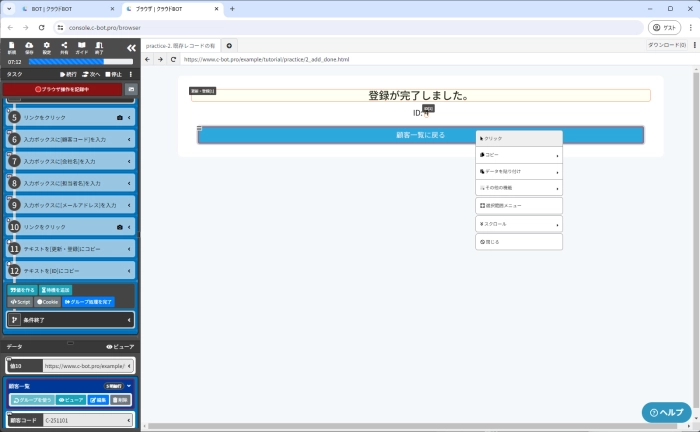Expand the 条件終了 block arrow
Viewport: 700px width, 432px height.
pyautogui.click(x=130, y=320)
